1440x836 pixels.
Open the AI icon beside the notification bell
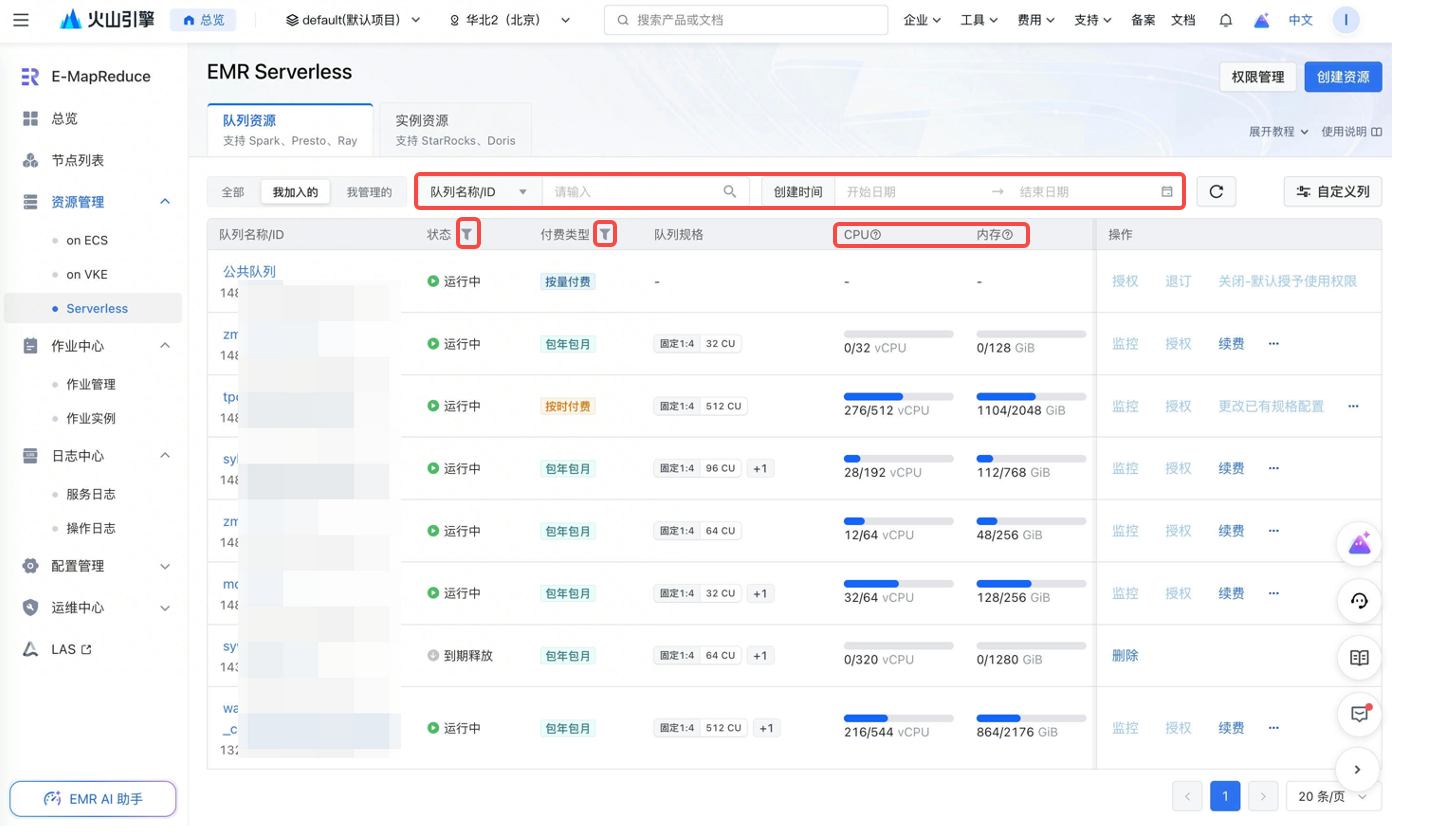tap(1262, 20)
